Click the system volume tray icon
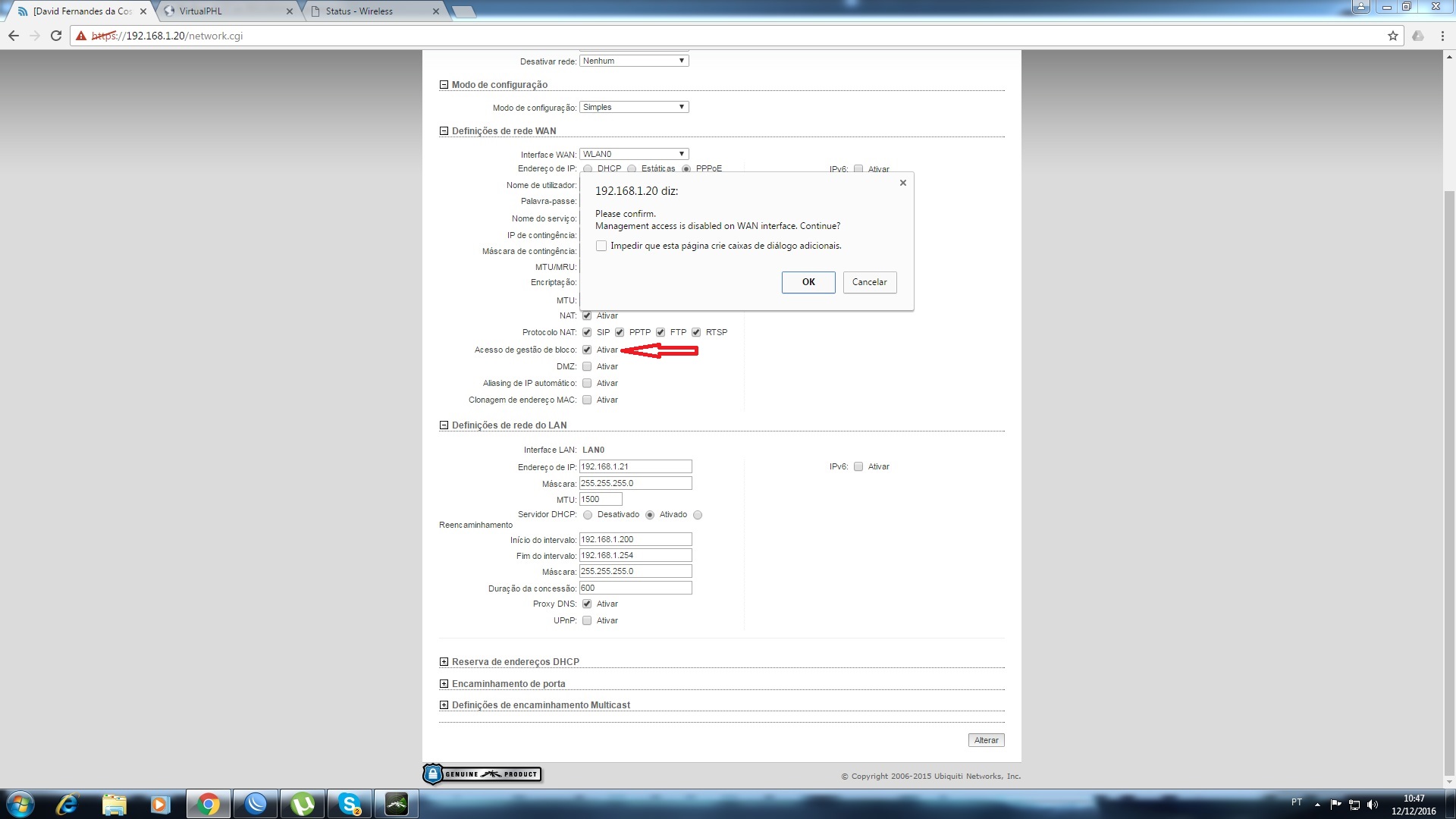This screenshot has height=819, width=1456. pos(1372,805)
